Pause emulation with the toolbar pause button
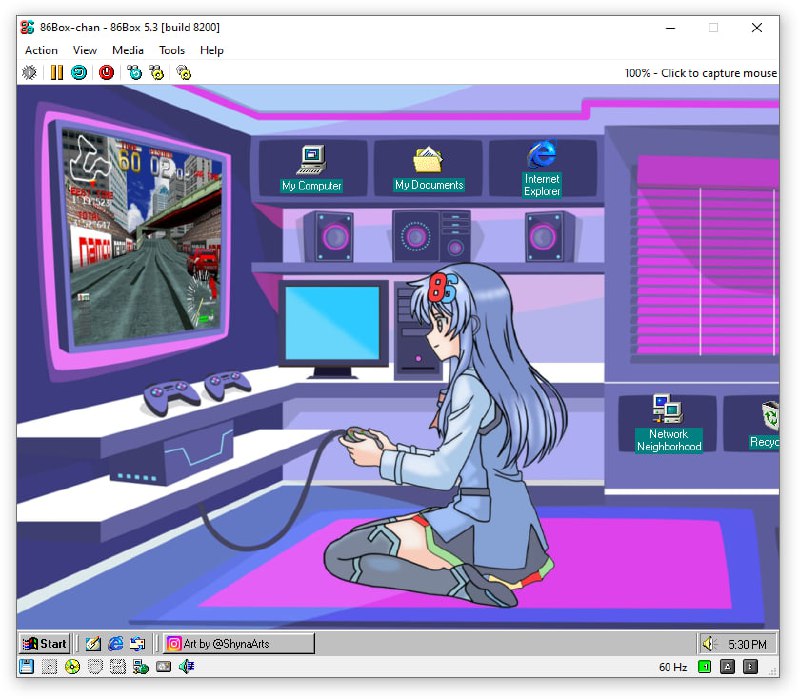 coord(57,72)
